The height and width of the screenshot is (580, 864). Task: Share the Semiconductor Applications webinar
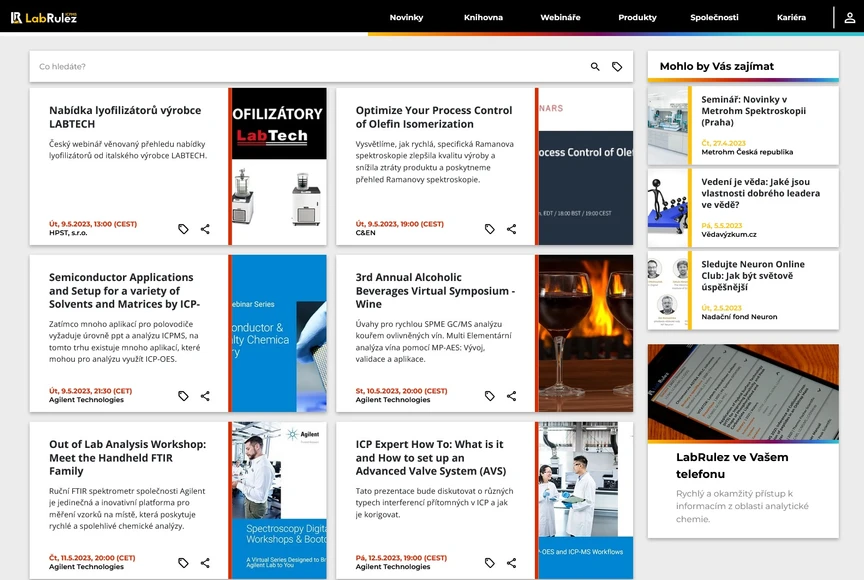tap(205, 396)
